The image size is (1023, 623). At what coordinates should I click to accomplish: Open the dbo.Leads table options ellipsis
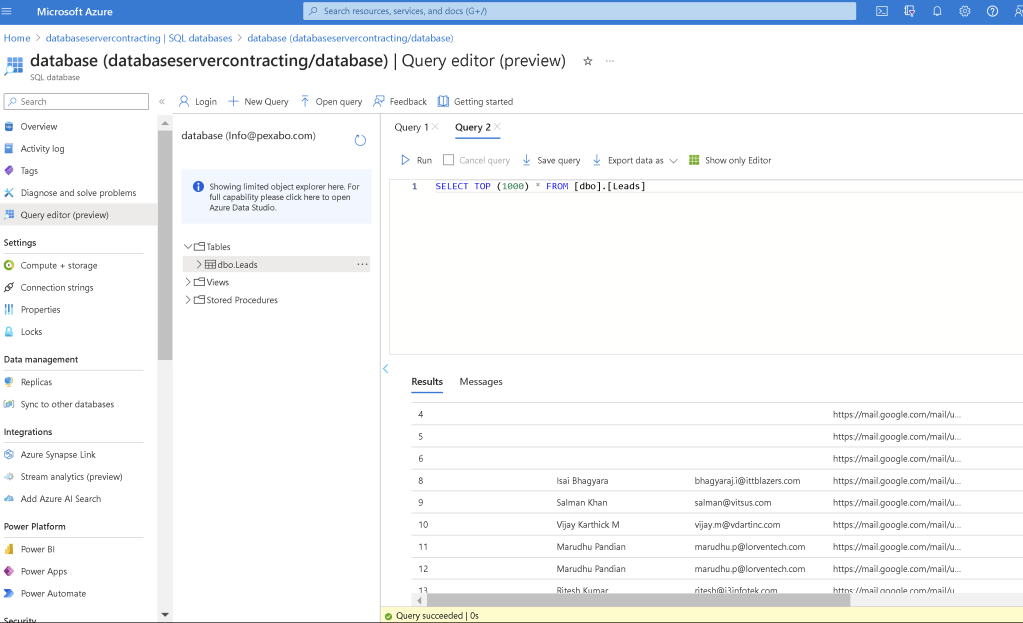(362, 264)
